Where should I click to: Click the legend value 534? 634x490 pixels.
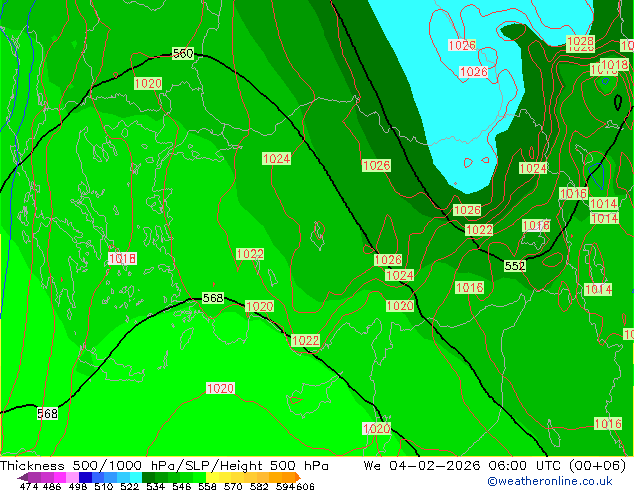click(155, 486)
